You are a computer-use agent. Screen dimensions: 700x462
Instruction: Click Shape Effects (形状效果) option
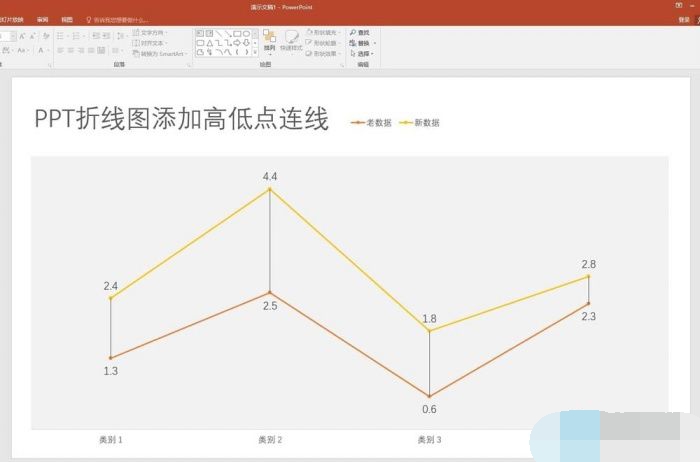[324, 53]
